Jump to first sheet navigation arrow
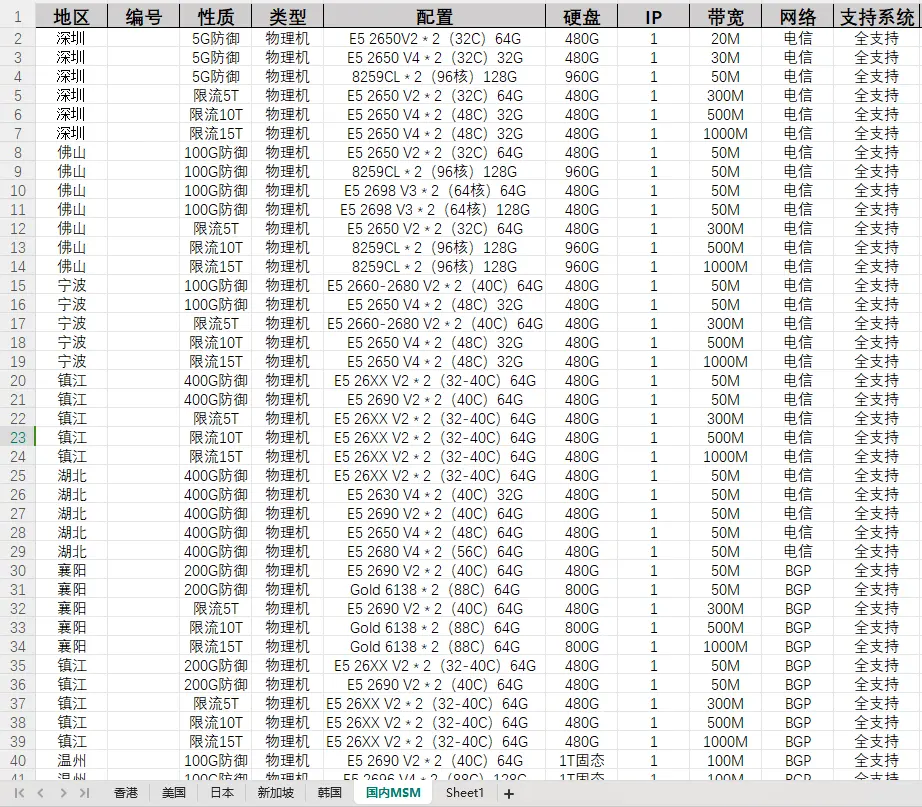 pyautogui.click(x=19, y=793)
